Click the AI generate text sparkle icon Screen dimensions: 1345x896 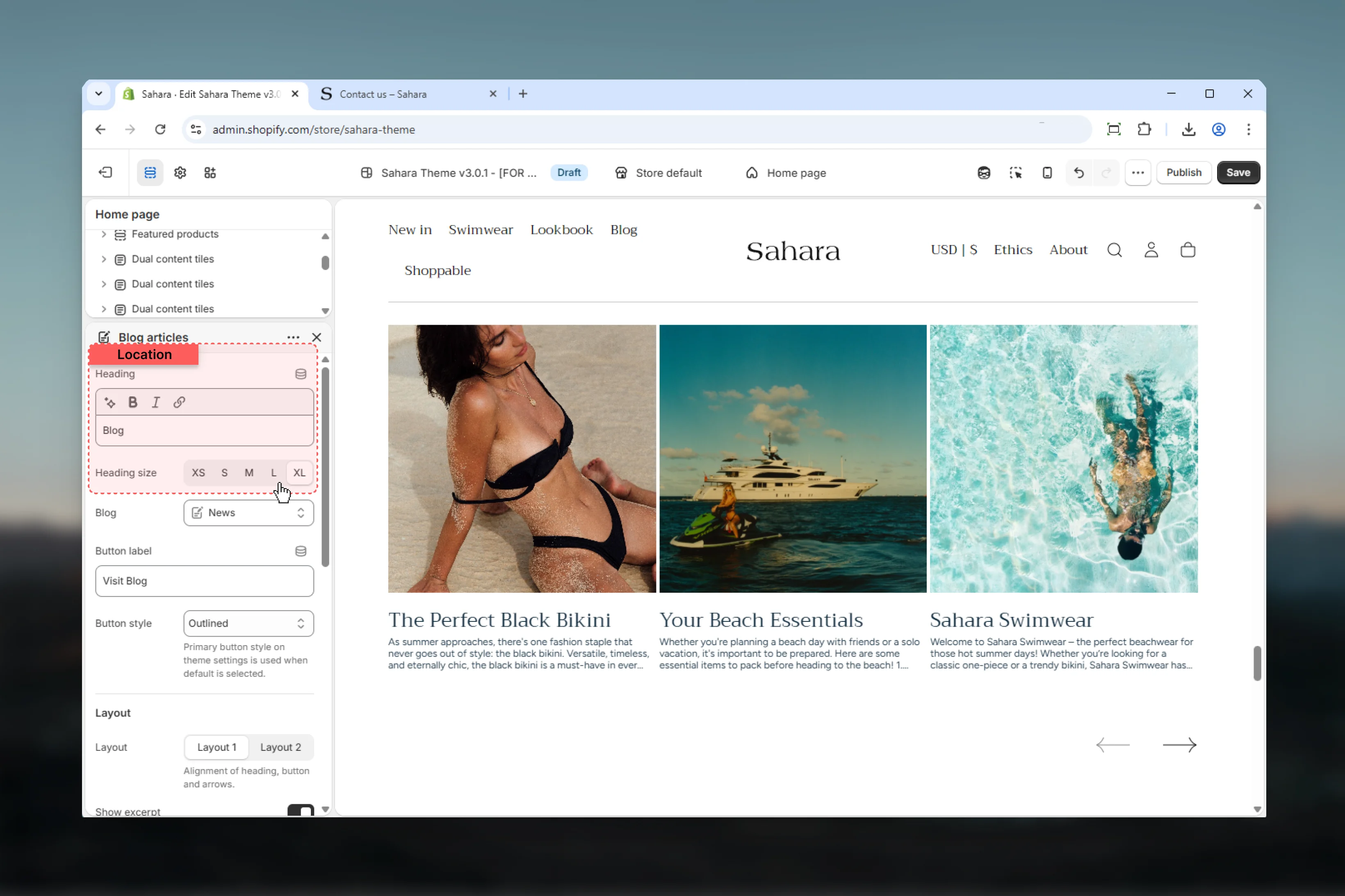tap(110, 402)
